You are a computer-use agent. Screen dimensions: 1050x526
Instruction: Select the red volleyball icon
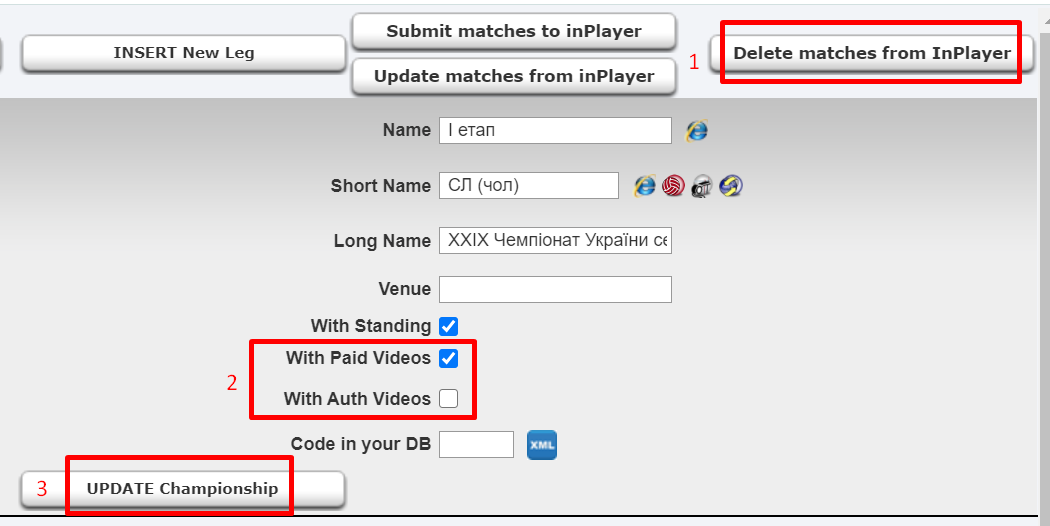point(673,186)
